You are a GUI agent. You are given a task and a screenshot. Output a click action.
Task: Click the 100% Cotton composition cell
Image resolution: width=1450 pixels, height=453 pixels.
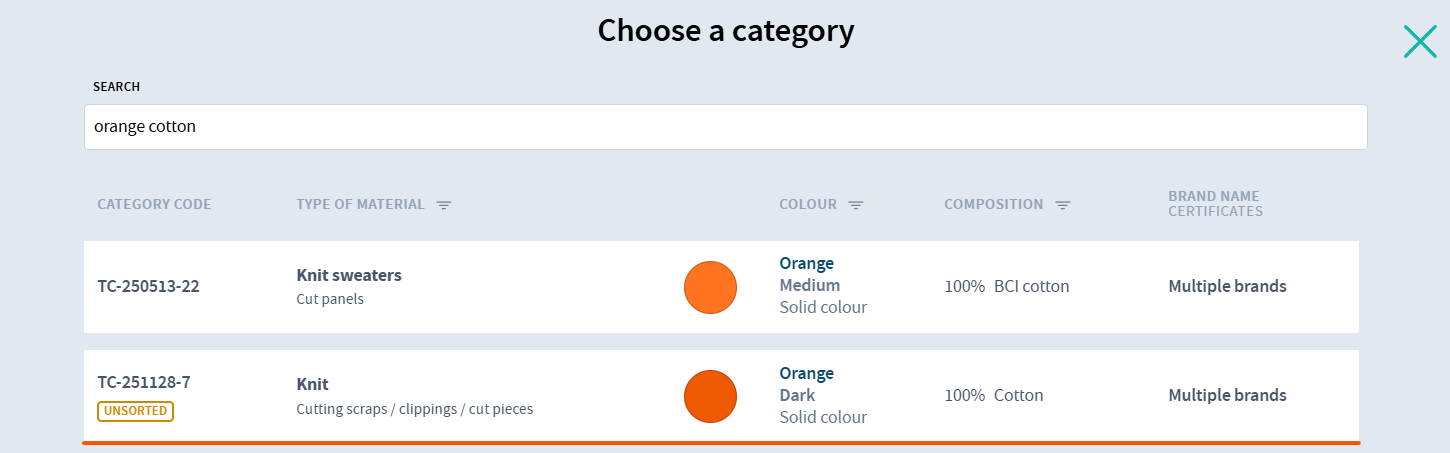994,396
